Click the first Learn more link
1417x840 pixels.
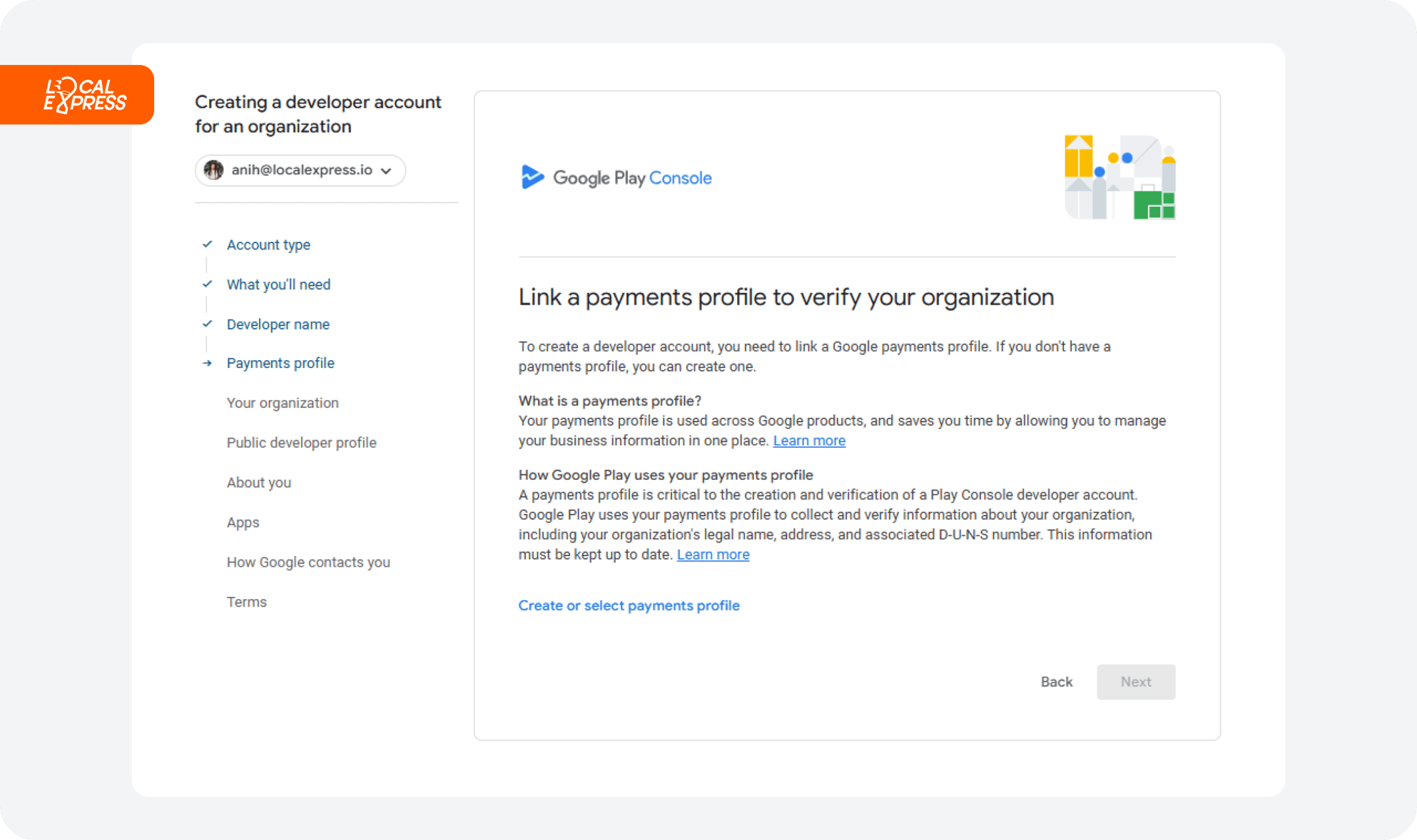809,440
